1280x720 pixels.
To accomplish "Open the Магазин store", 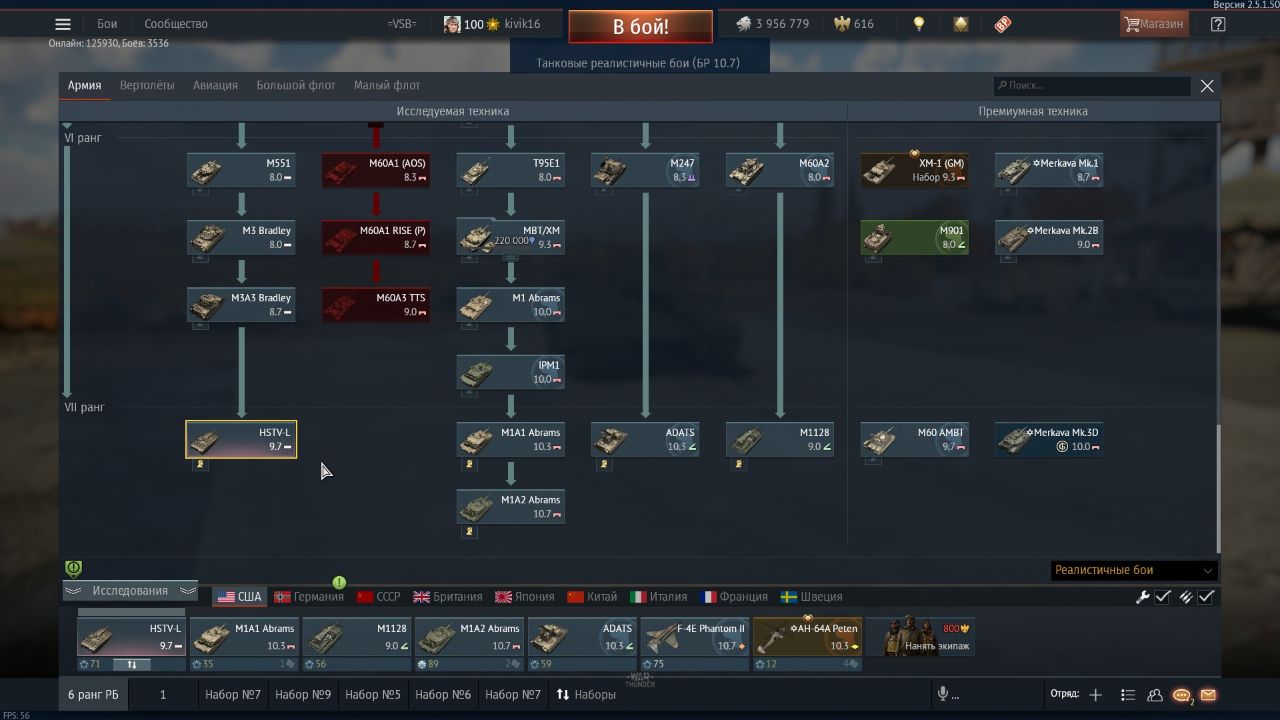I will pos(1154,24).
